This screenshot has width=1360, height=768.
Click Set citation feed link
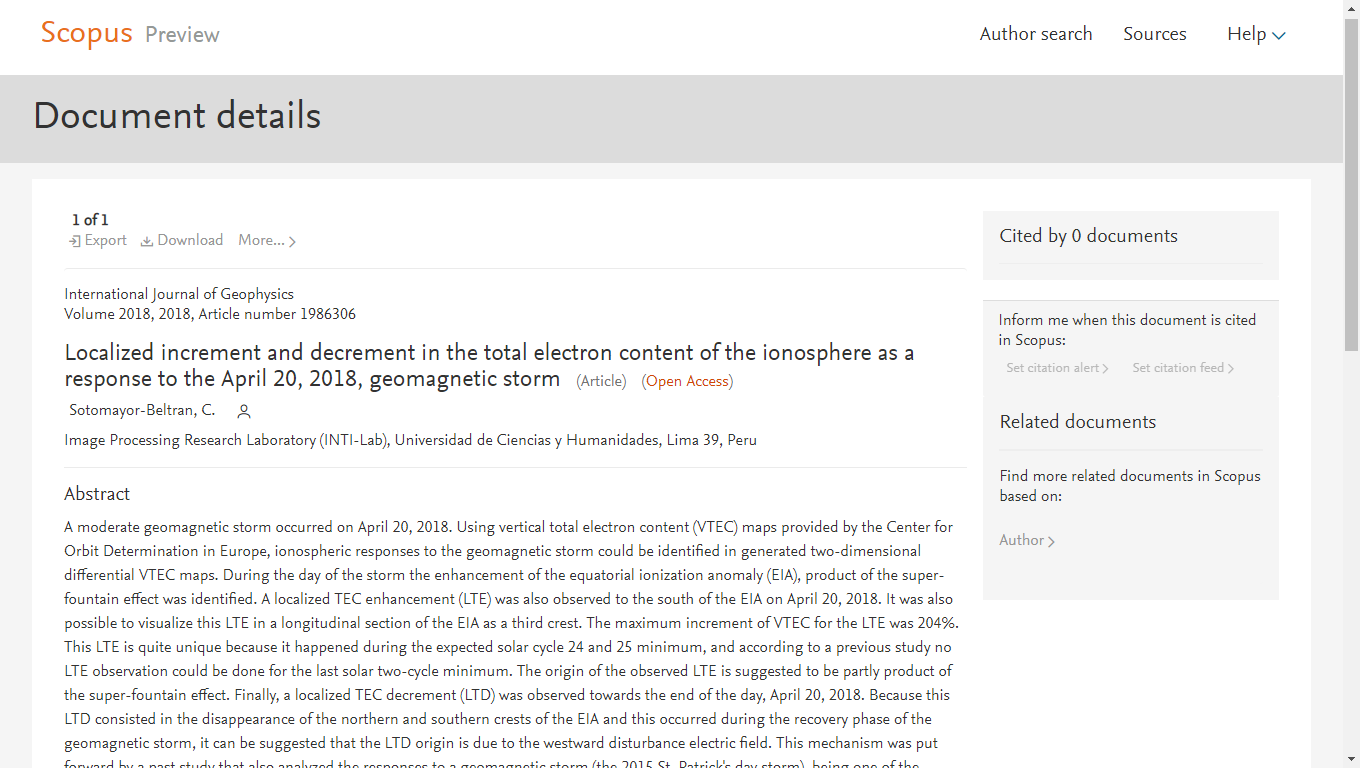tap(1183, 368)
